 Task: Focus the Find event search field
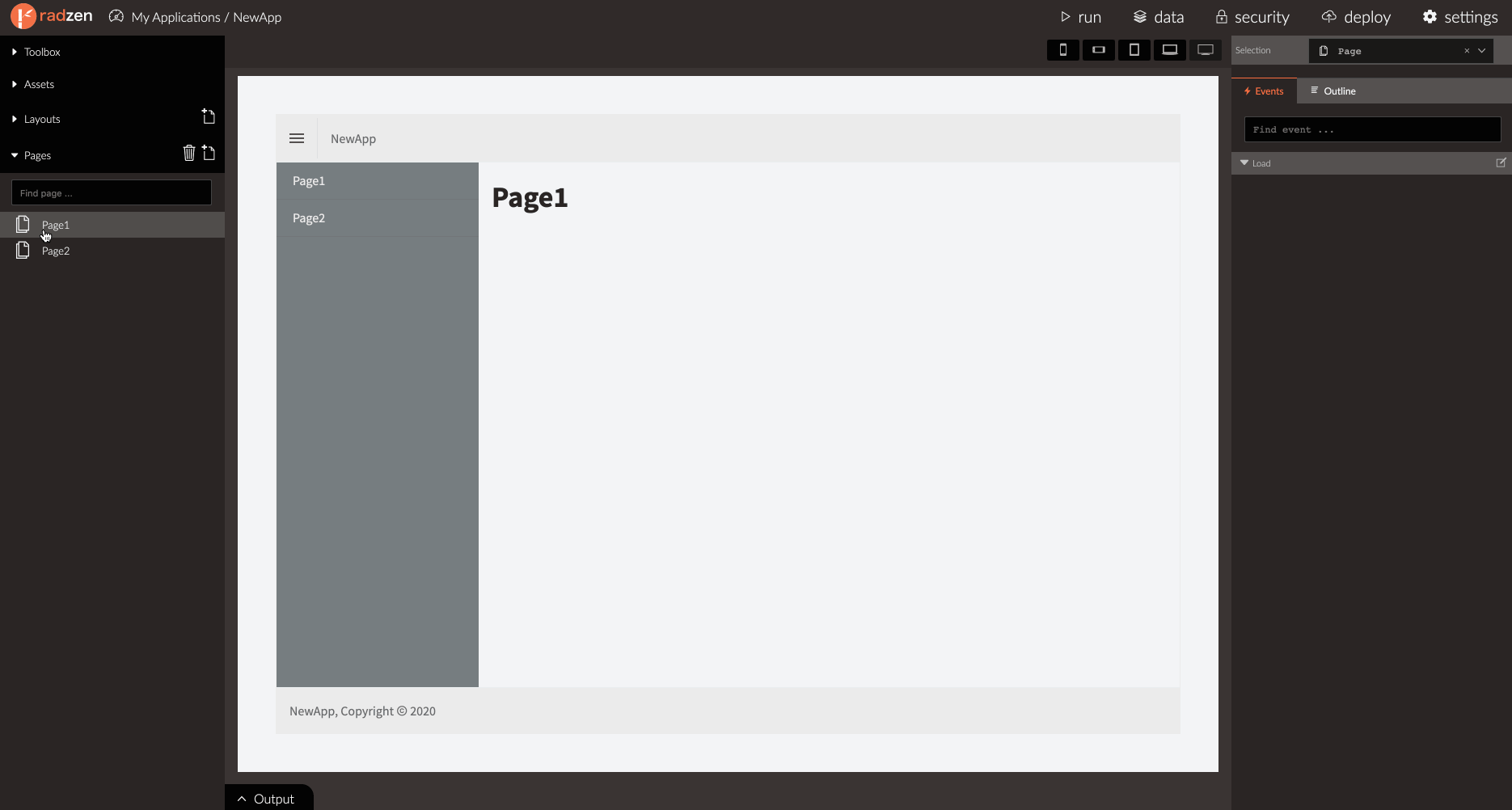[1372, 129]
